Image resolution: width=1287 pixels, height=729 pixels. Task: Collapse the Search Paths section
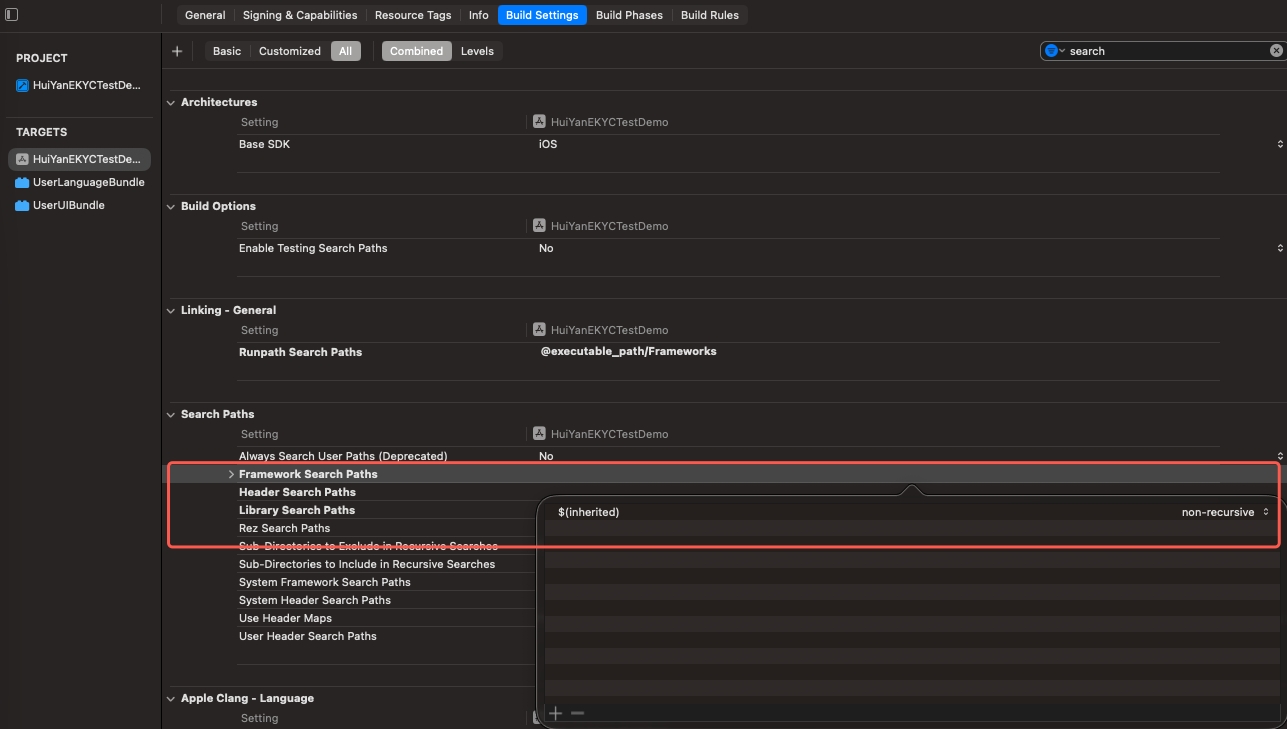(x=170, y=414)
